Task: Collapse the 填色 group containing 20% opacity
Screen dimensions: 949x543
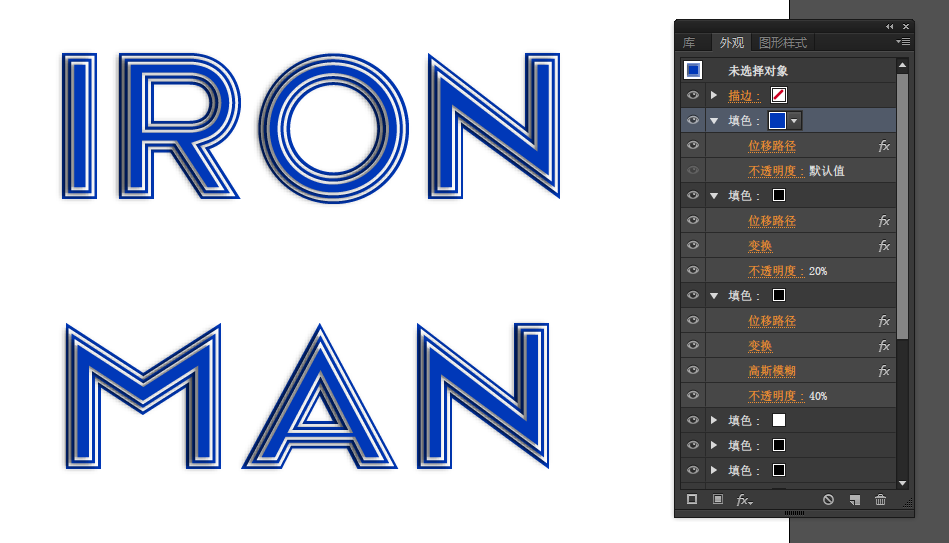Action: (x=714, y=196)
